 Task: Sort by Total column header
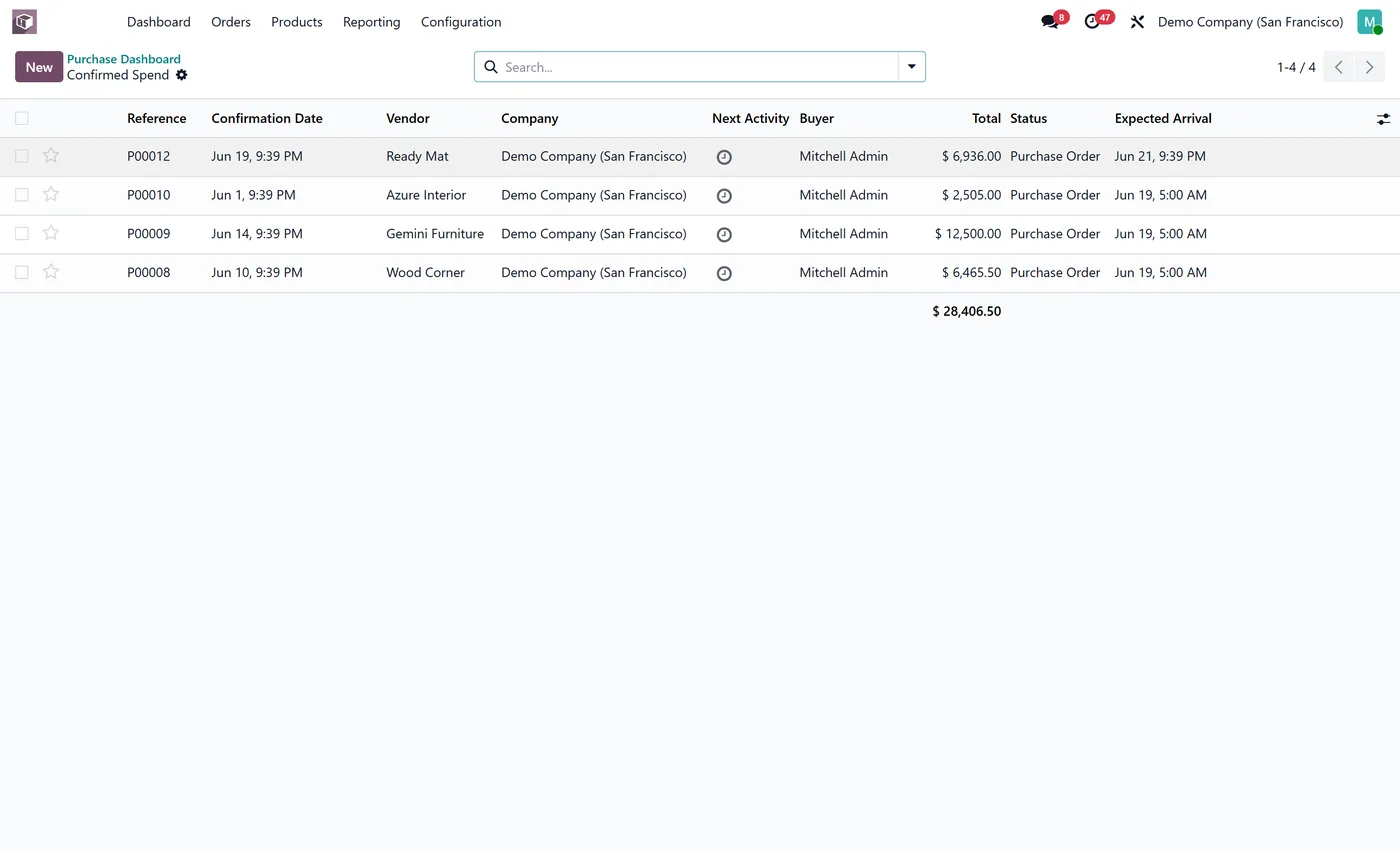tap(986, 118)
